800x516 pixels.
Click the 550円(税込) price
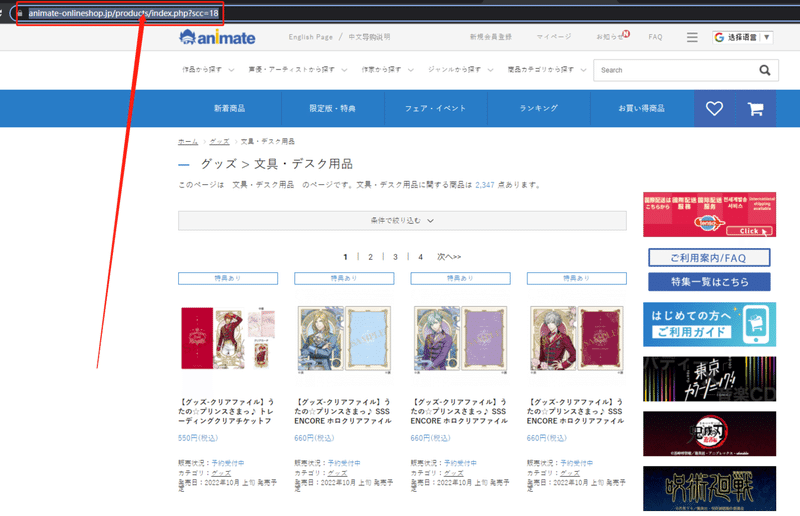(198, 438)
